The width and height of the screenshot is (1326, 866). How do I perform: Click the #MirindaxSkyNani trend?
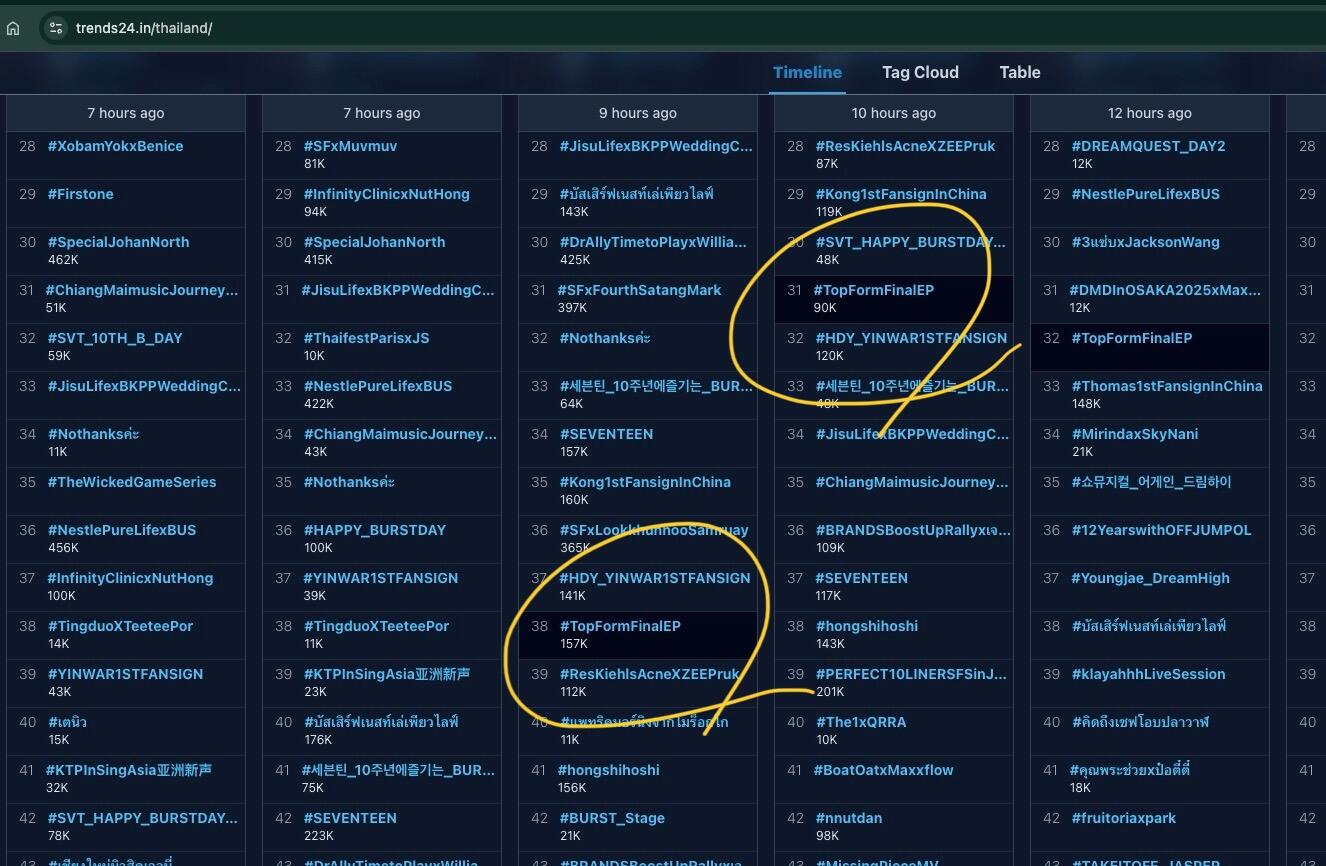click(x=1134, y=434)
